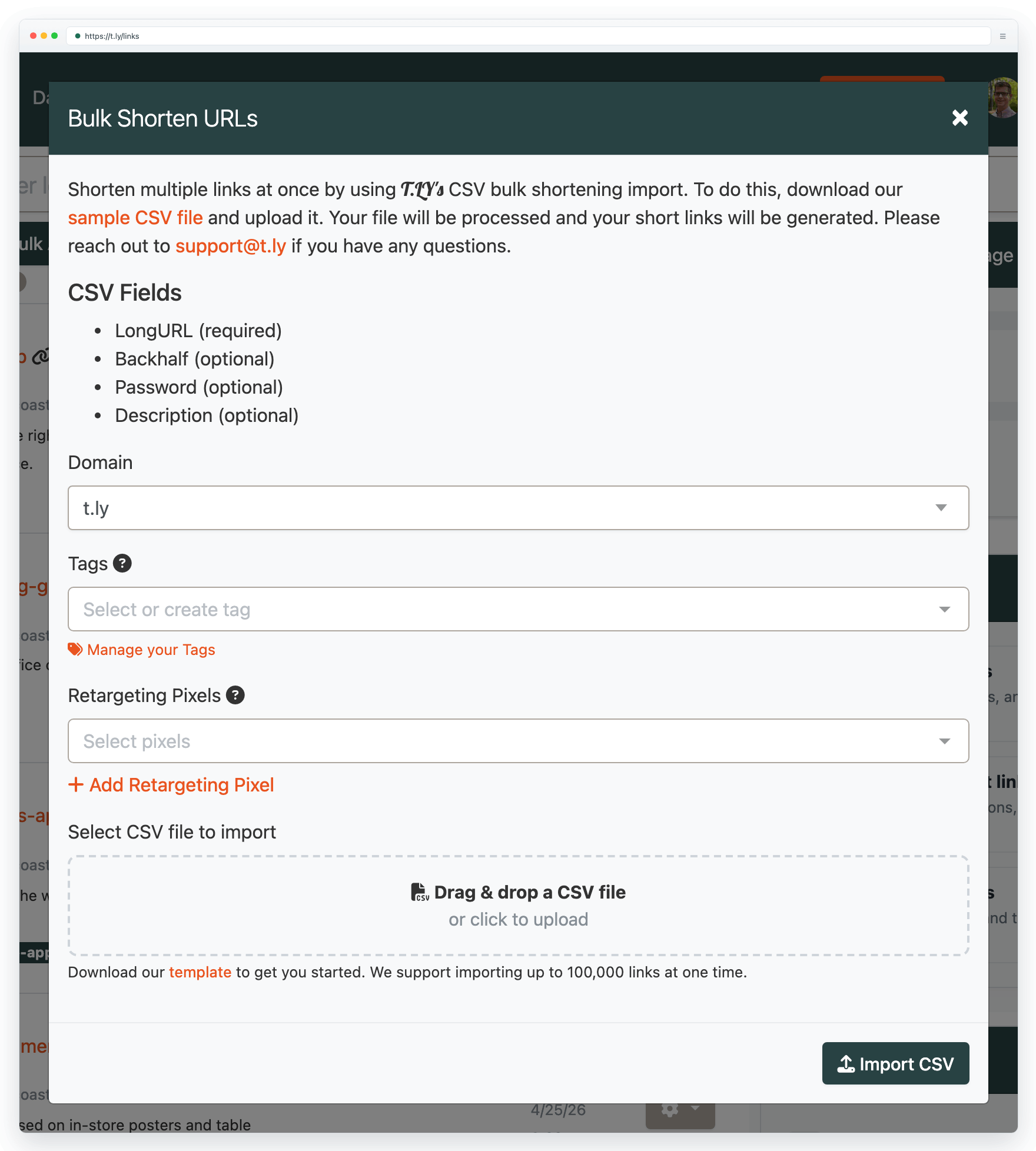
Task: Click the 4/25/26 date behind the dialog
Action: [558, 1110]
